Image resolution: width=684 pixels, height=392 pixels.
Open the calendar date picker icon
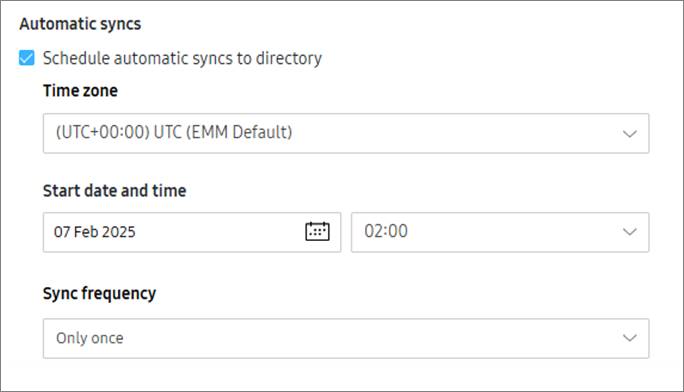click(317, 232)
